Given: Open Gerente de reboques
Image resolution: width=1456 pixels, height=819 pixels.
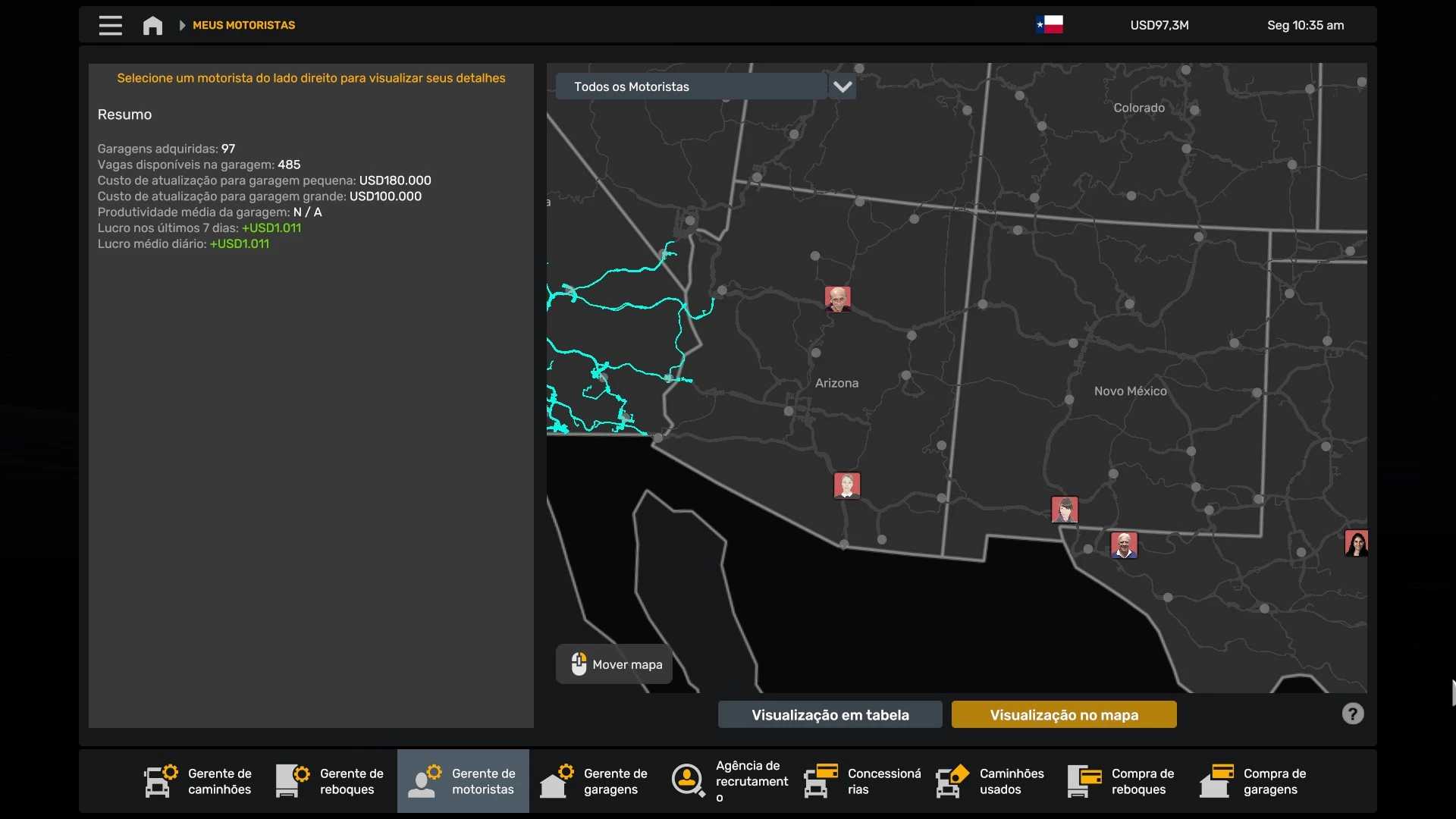Looking at the screenshot, I should click(331, 781).
